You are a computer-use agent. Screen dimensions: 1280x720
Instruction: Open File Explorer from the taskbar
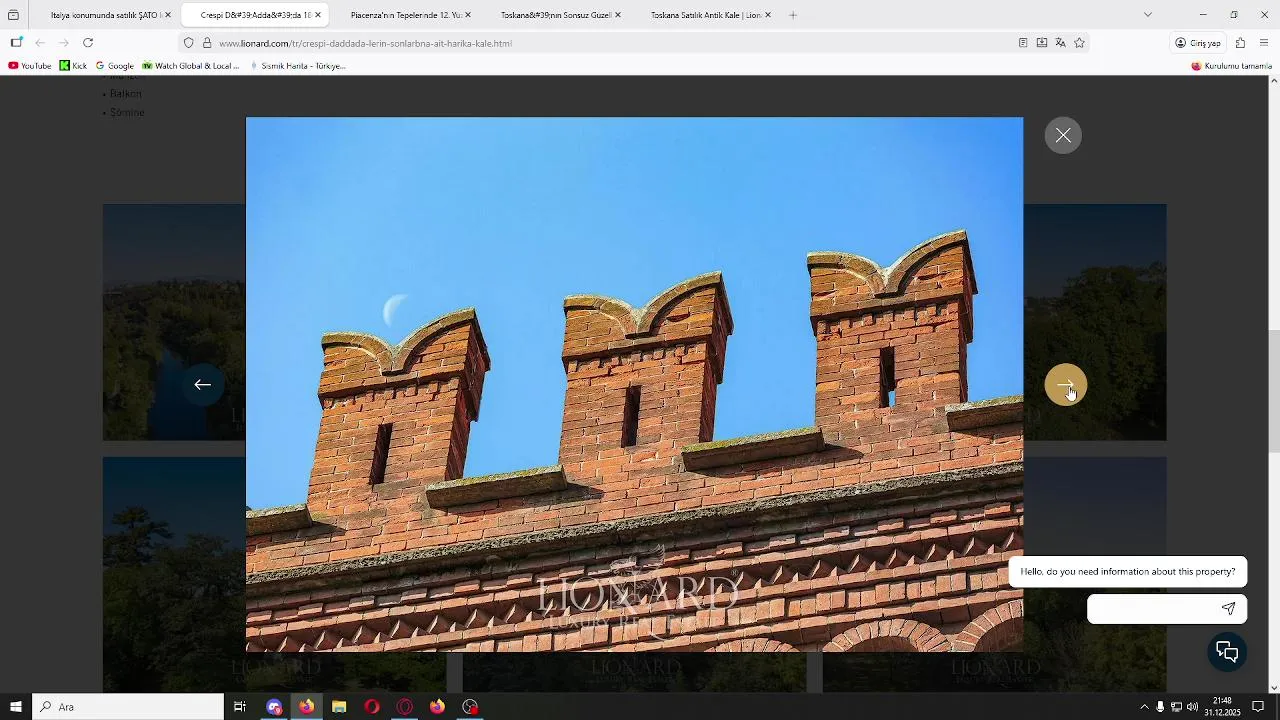click(x=339, y=707)
